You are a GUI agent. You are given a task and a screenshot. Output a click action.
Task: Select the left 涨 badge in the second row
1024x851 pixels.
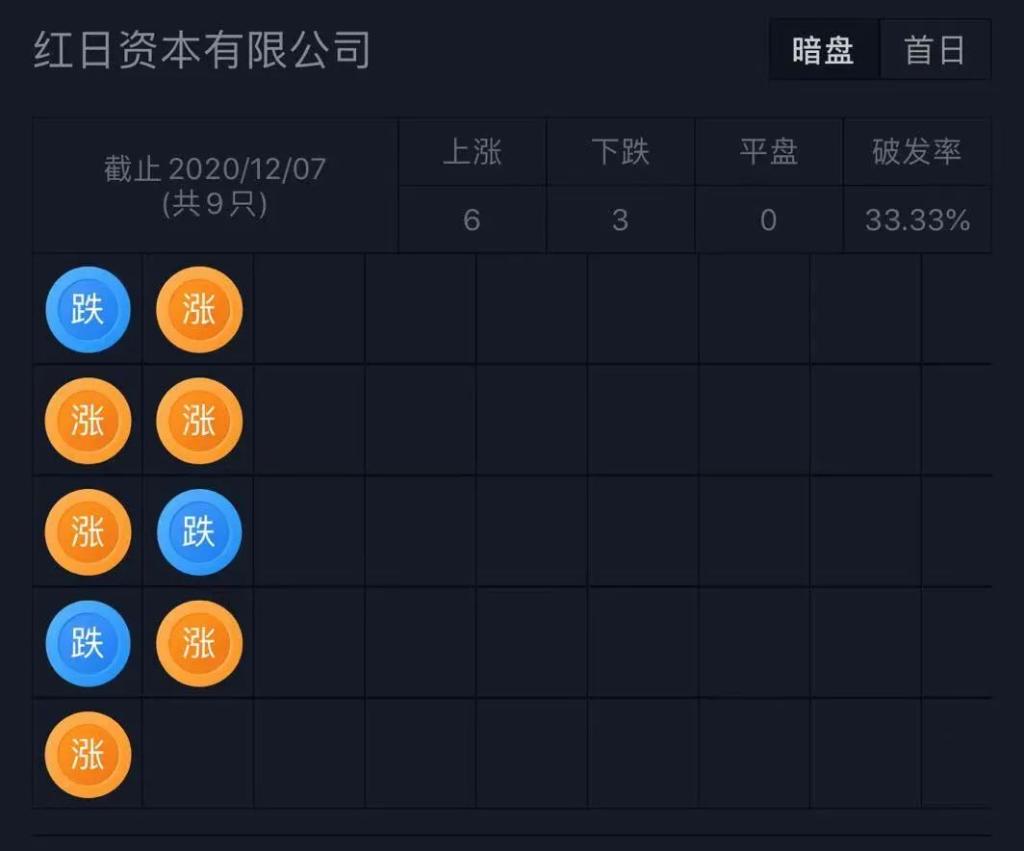tap(88, 421)
